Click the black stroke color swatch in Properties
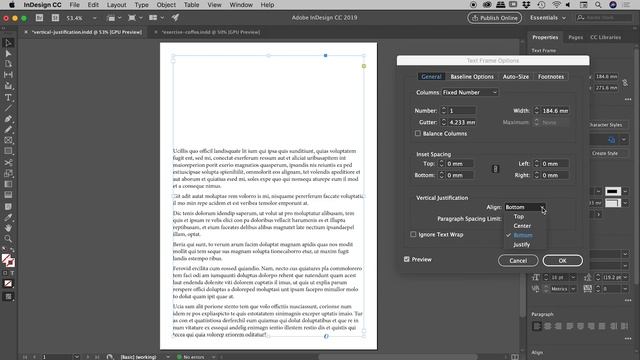 pyautogui.click(x=613, y=191)
